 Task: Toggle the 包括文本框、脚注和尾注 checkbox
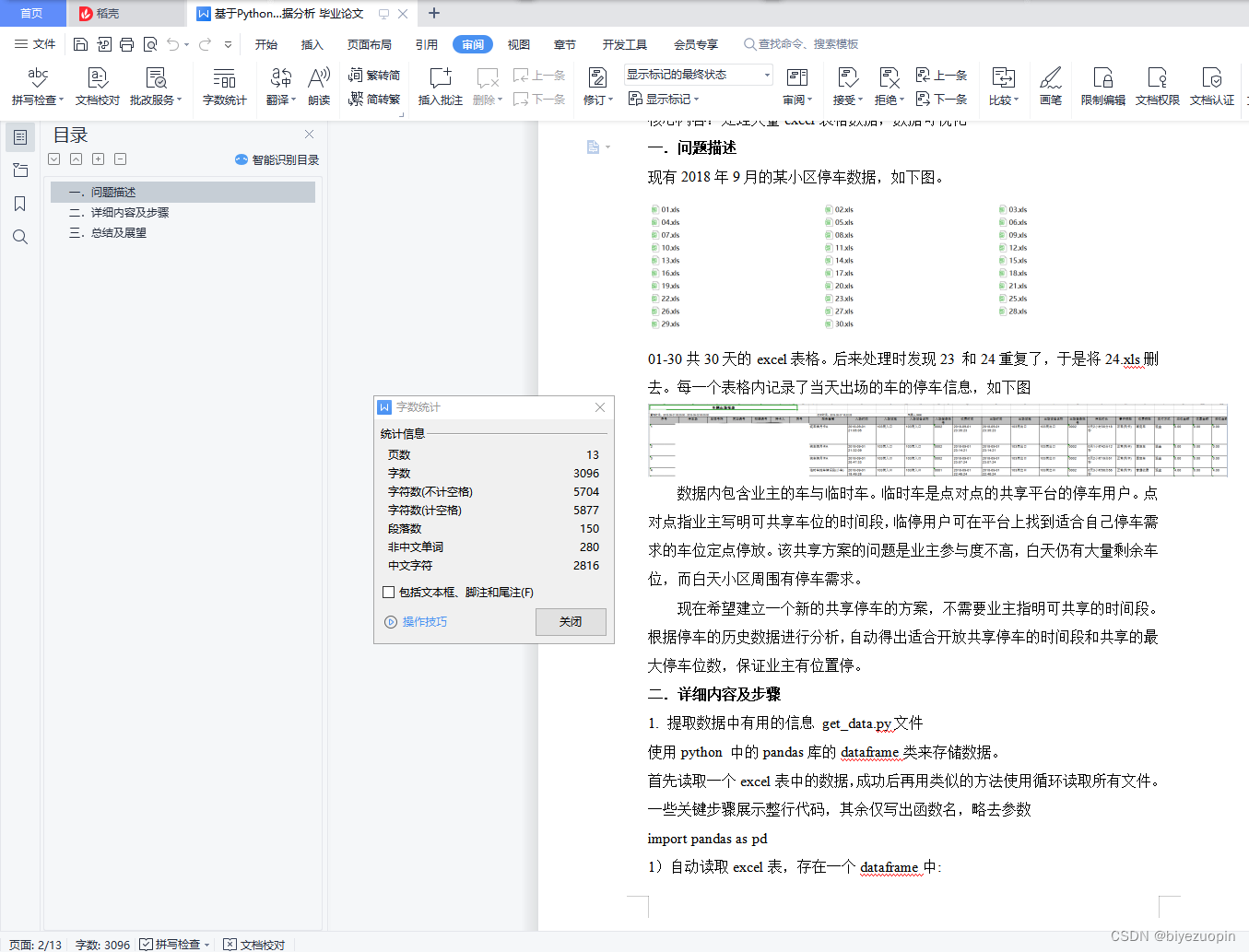pyautogui.click(x=388, y=593)
